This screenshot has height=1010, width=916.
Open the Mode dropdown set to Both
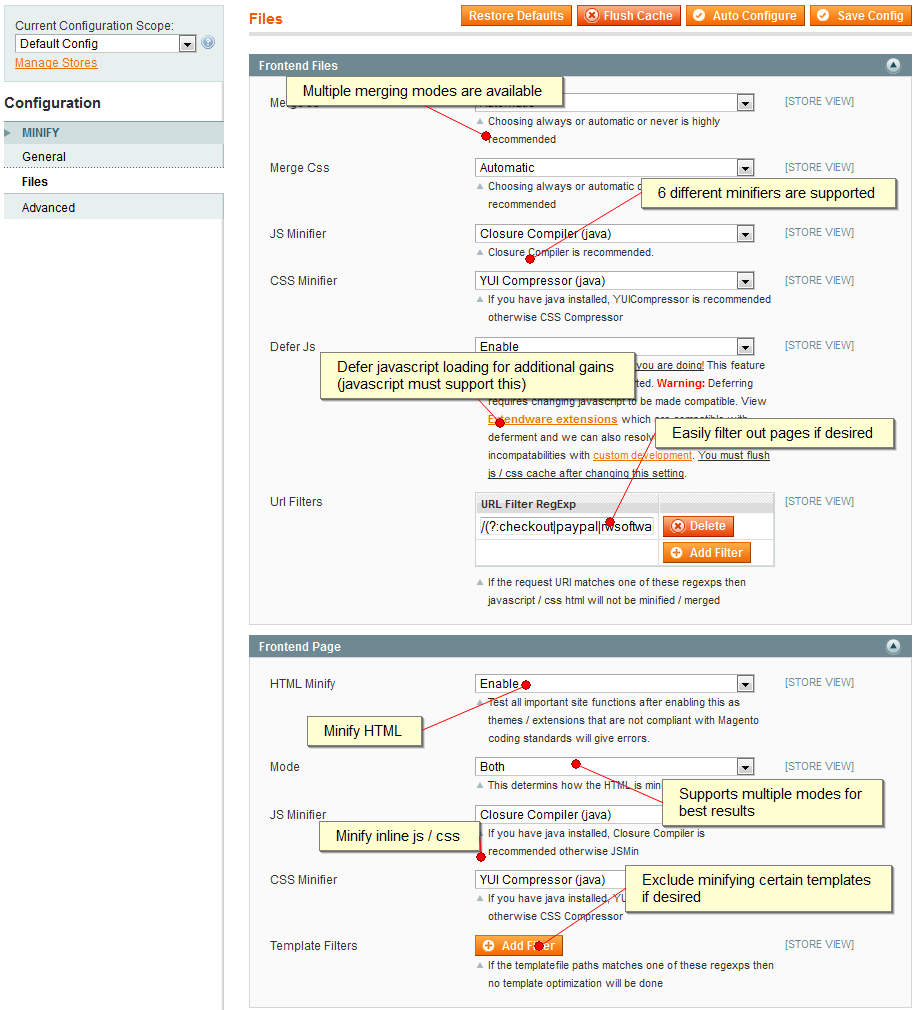(613, 767)
